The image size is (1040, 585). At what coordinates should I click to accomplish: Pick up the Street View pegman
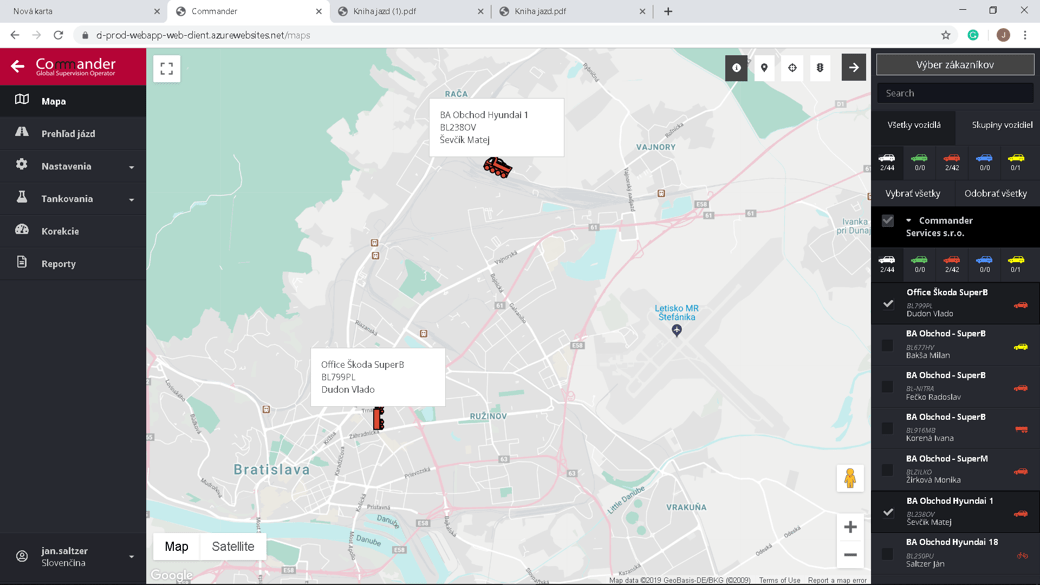[x=850, y=478]
